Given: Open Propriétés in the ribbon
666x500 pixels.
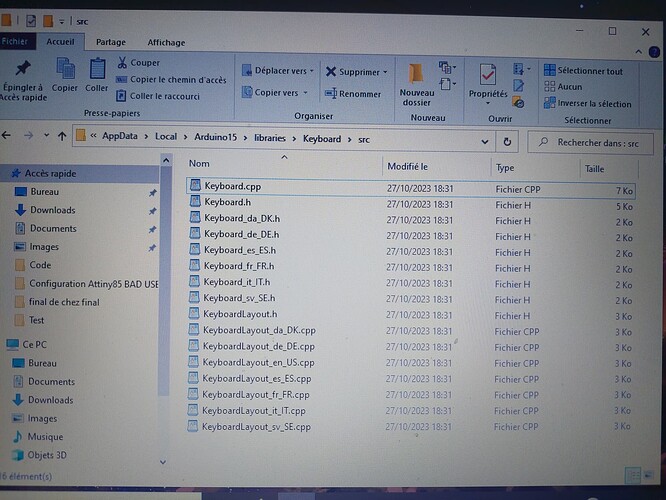Looking at the screenshot, I should (488, 80).
